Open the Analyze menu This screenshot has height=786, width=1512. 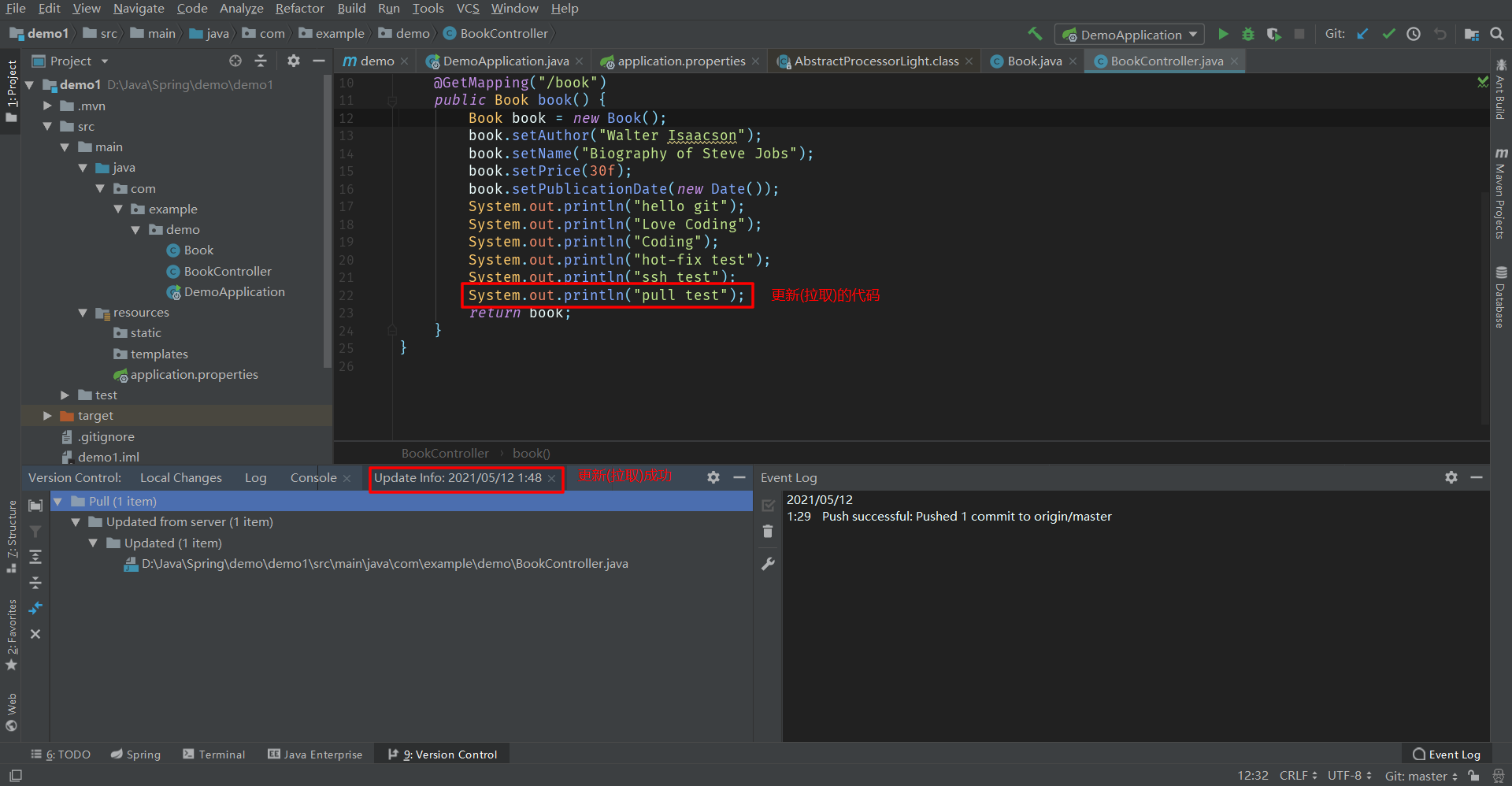point(241,9)
